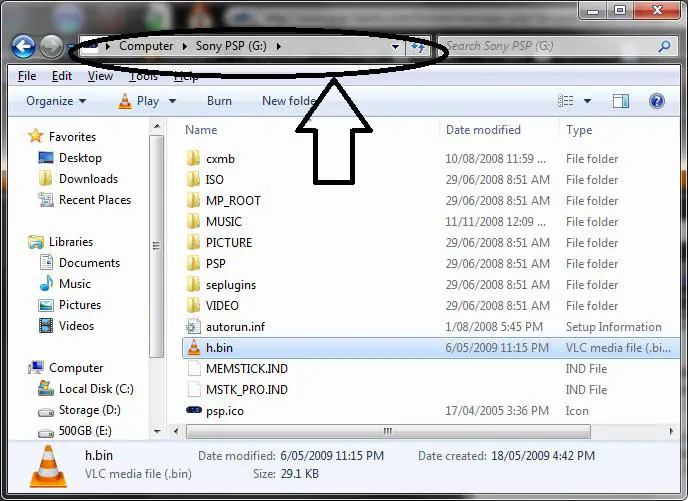
Task: Click the VIDEO folder icon
Action: tap(193, 306)
